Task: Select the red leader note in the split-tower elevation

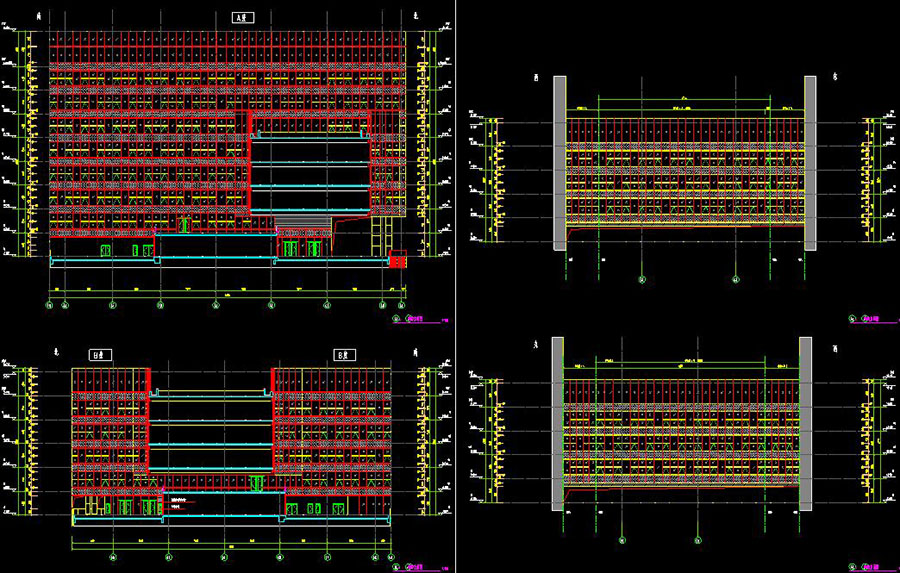Action: pos(179,502)
